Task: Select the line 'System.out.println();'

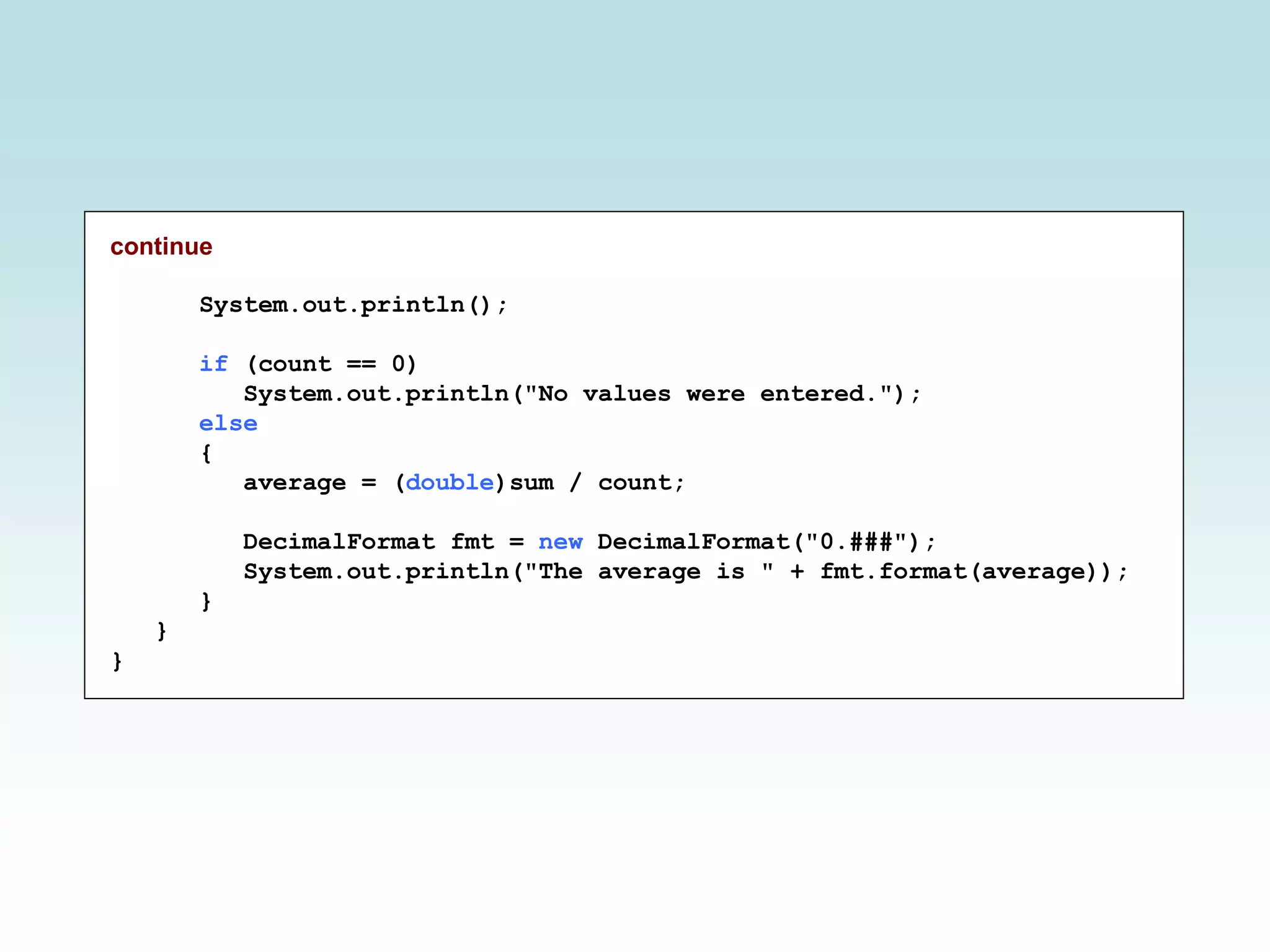Action: pyautogui.click(x=353, y=305)
